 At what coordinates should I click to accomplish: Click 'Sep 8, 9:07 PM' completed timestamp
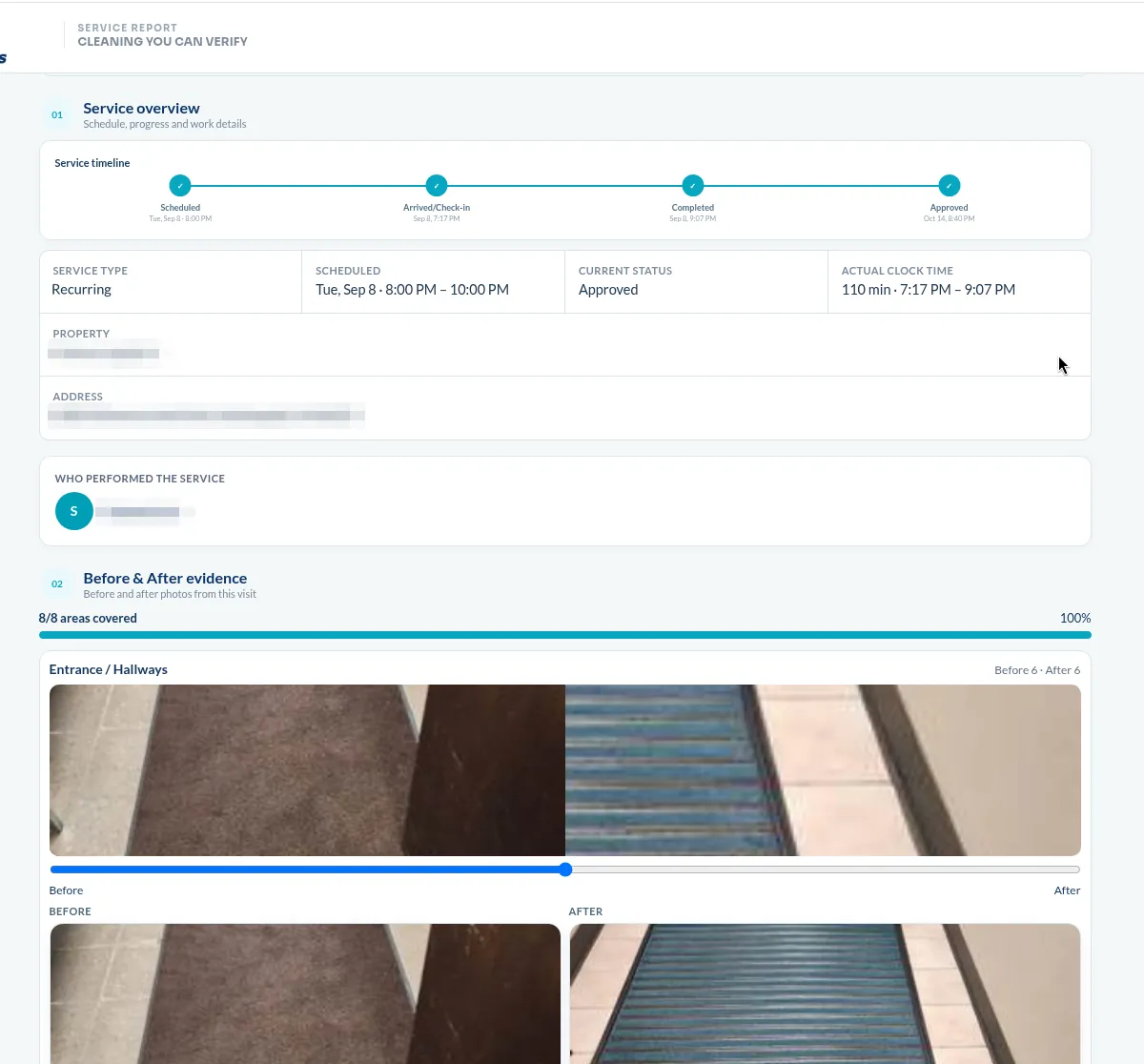[693, 218]
